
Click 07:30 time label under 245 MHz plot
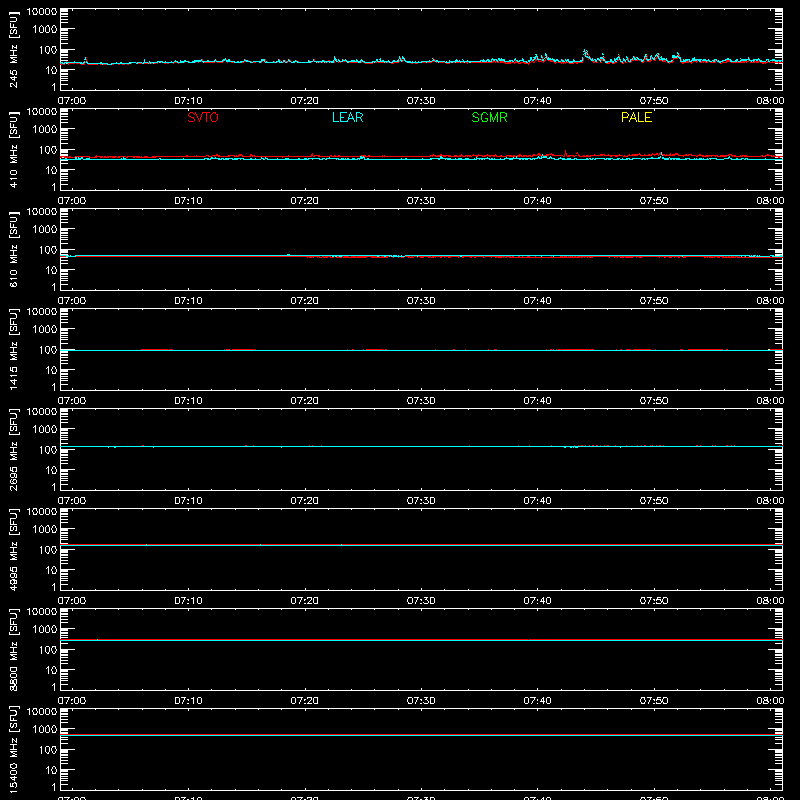coord(421,101)
